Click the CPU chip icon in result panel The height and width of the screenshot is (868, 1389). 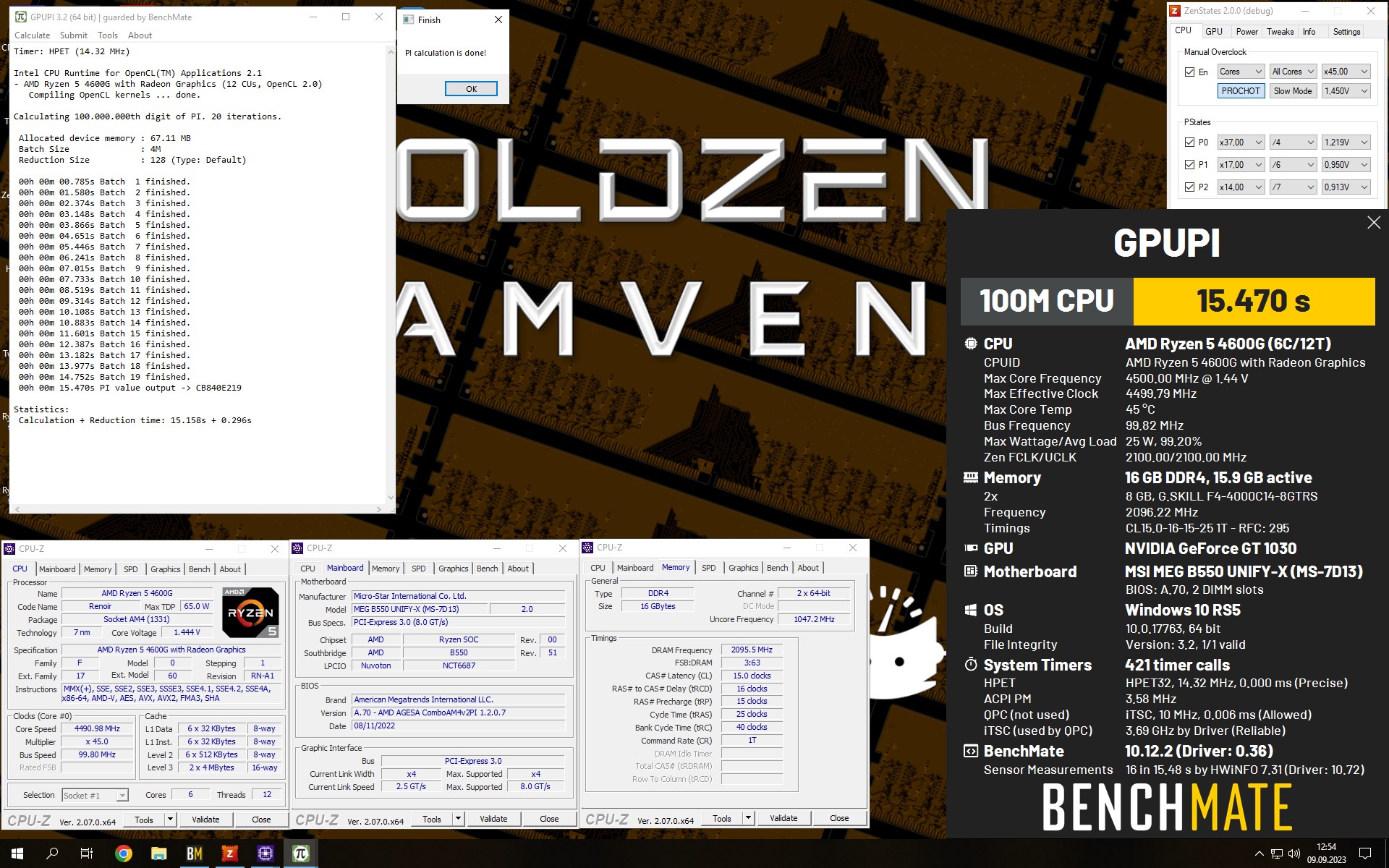coord(971,344)
